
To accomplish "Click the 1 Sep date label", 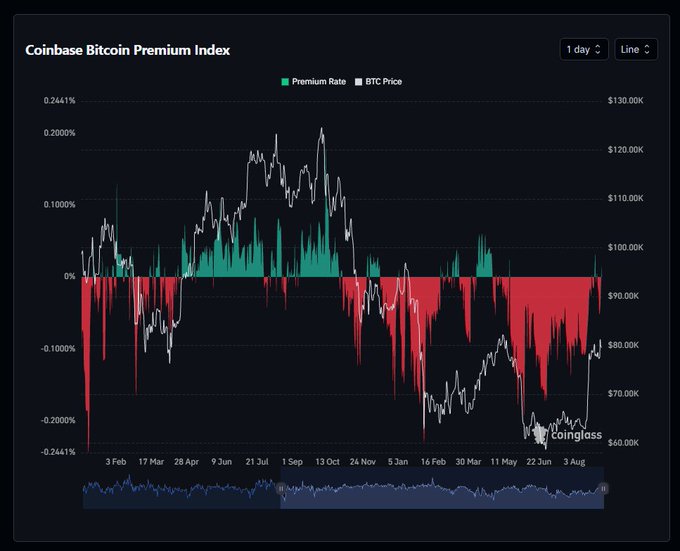I will pos(292,462).
